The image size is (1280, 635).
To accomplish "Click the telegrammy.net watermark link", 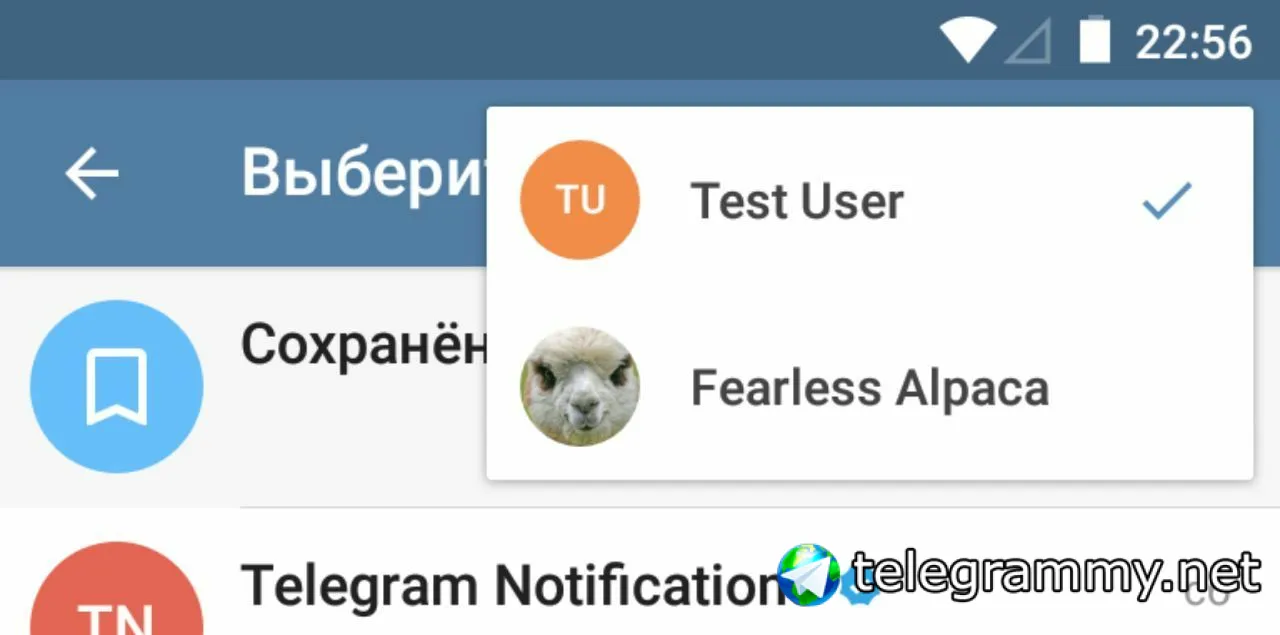I will click(x=1058, y=574).
